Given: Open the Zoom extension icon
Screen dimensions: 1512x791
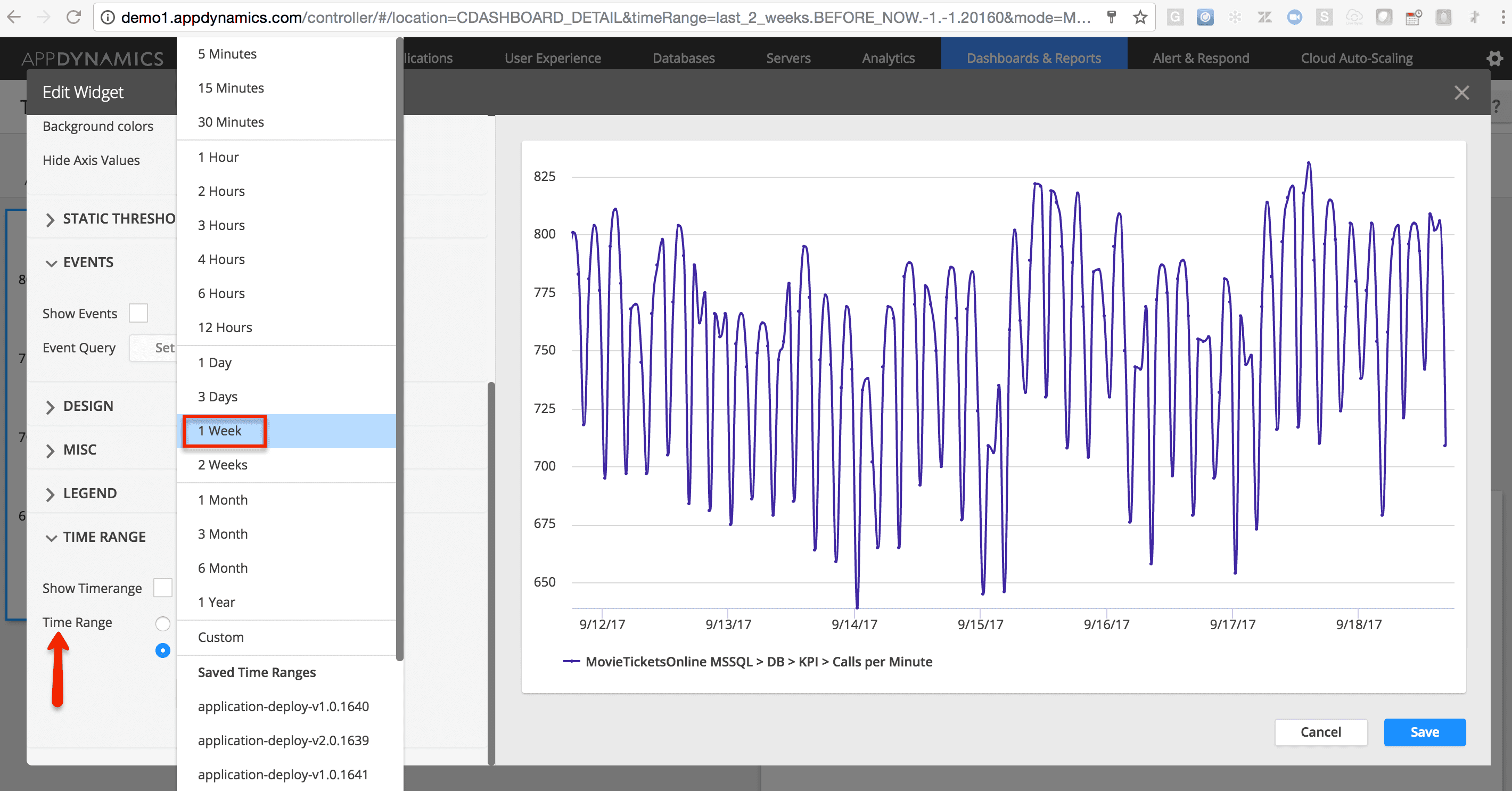Looking at the screenshot, I should (x=1294, y=18).
